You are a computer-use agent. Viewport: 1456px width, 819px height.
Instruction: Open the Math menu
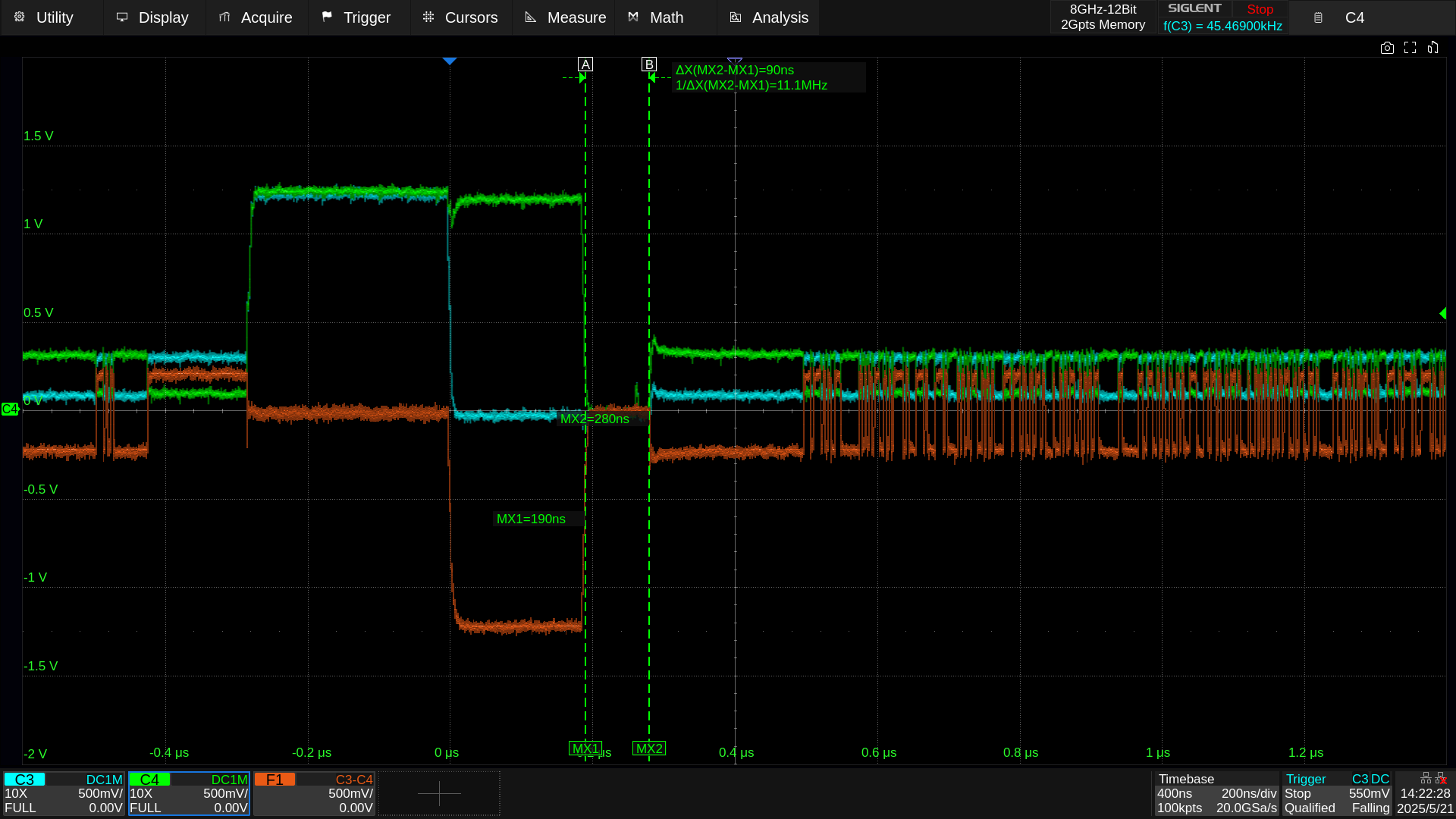coord(656,17)
